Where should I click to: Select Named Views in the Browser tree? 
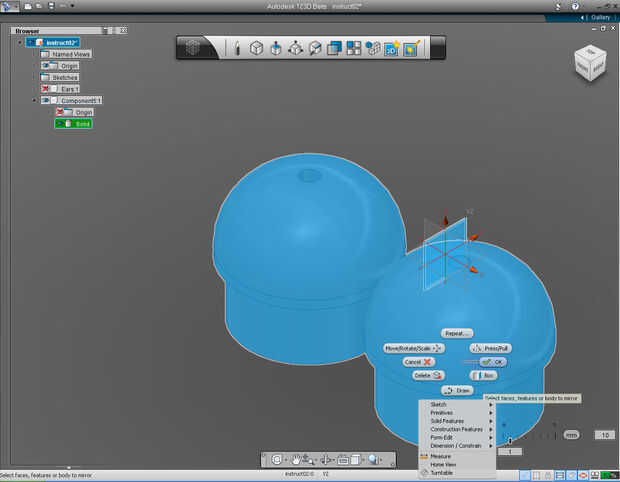pos(66,54)
